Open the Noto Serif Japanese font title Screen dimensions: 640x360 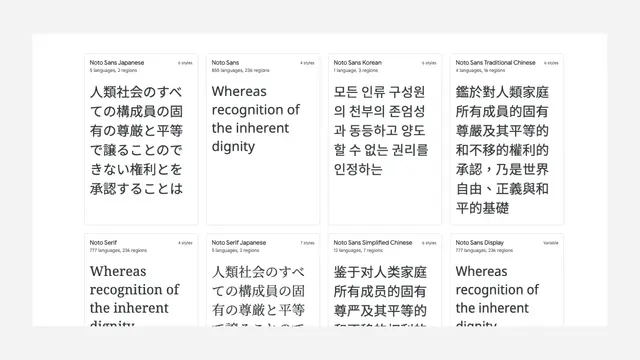(239, 242)
